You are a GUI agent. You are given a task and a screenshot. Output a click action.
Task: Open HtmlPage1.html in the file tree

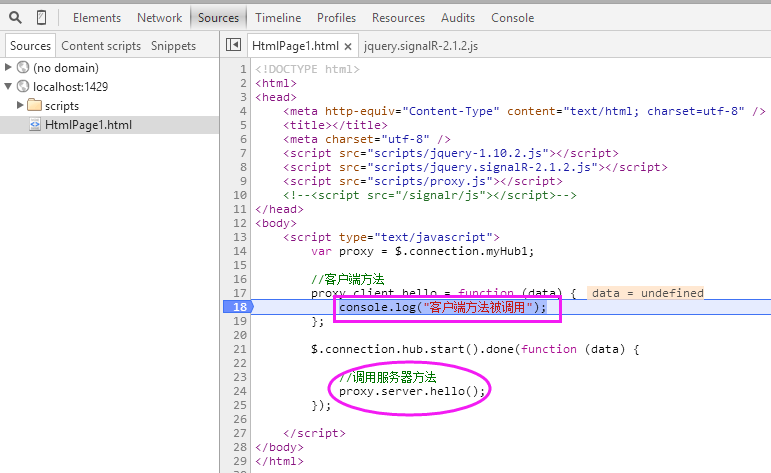pyautogui.click(x=89, y=125)
